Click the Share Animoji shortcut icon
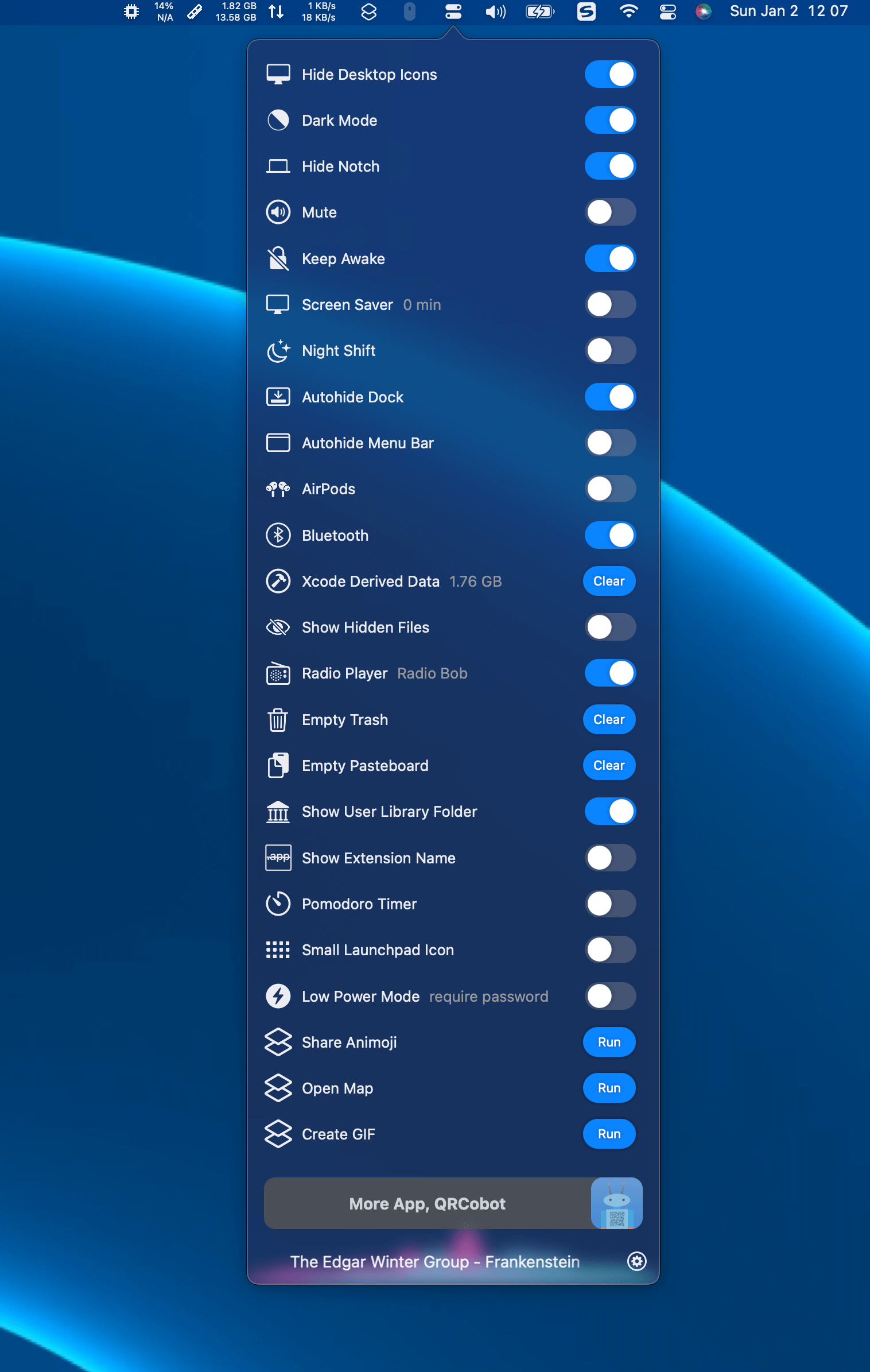The image size is (870, 1372). [278, 1042]
